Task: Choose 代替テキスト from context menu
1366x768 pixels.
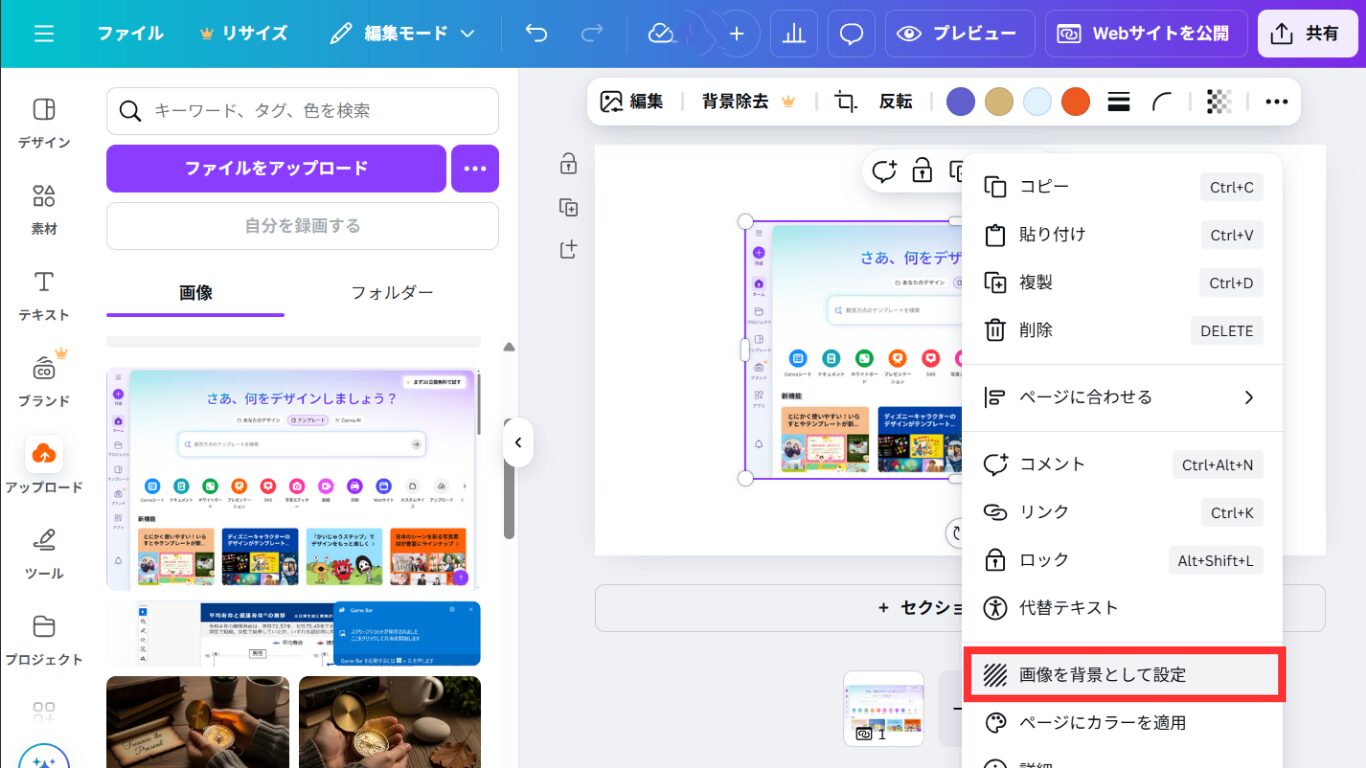Action: coord(1121,607)
